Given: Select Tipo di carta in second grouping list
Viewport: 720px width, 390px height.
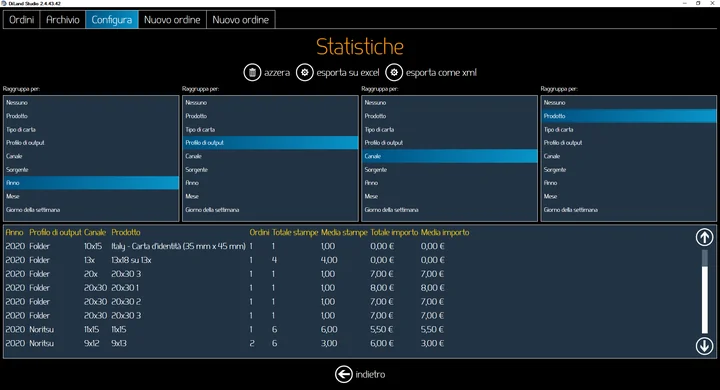Looking at the screenshot, I should 270,130.
